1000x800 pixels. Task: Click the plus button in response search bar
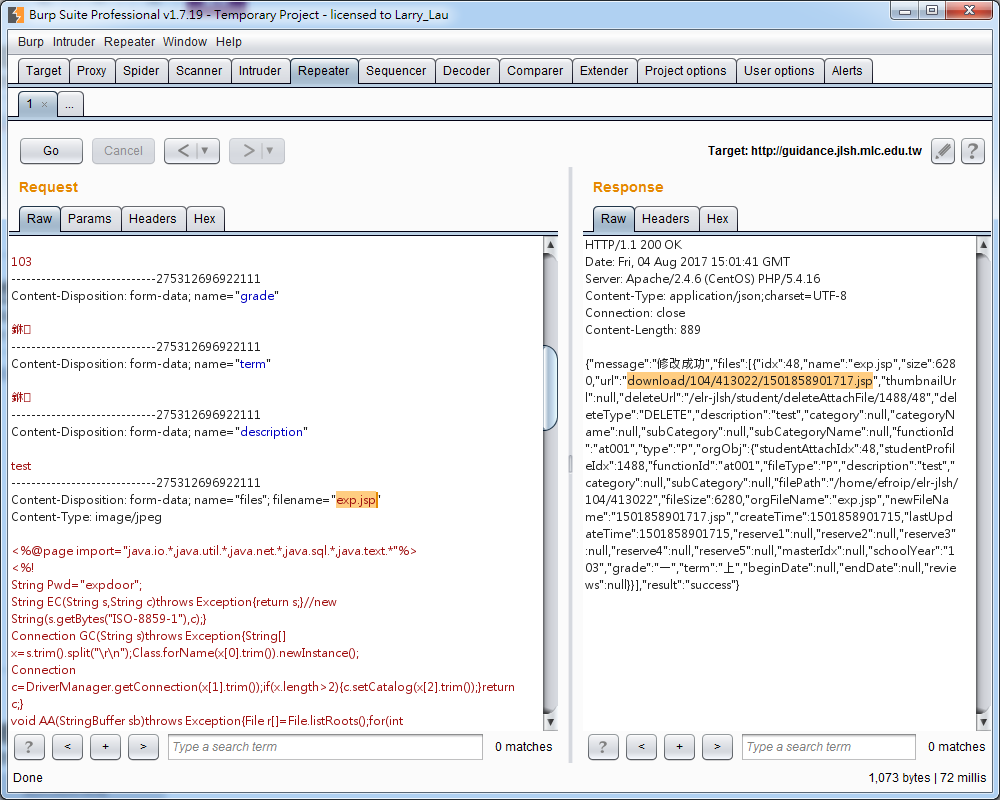click(679, 746)
